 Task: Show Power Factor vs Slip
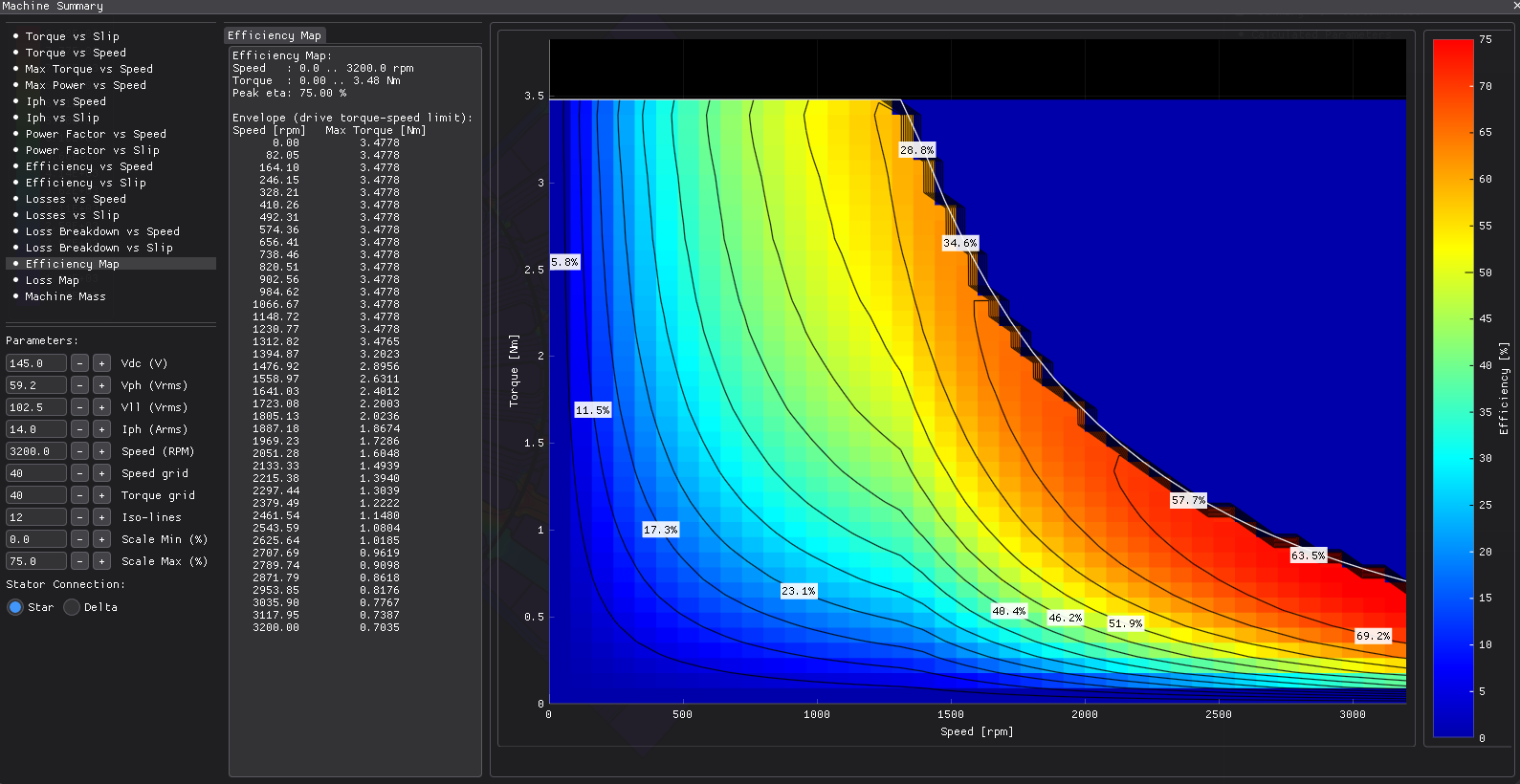pos(111,150)
